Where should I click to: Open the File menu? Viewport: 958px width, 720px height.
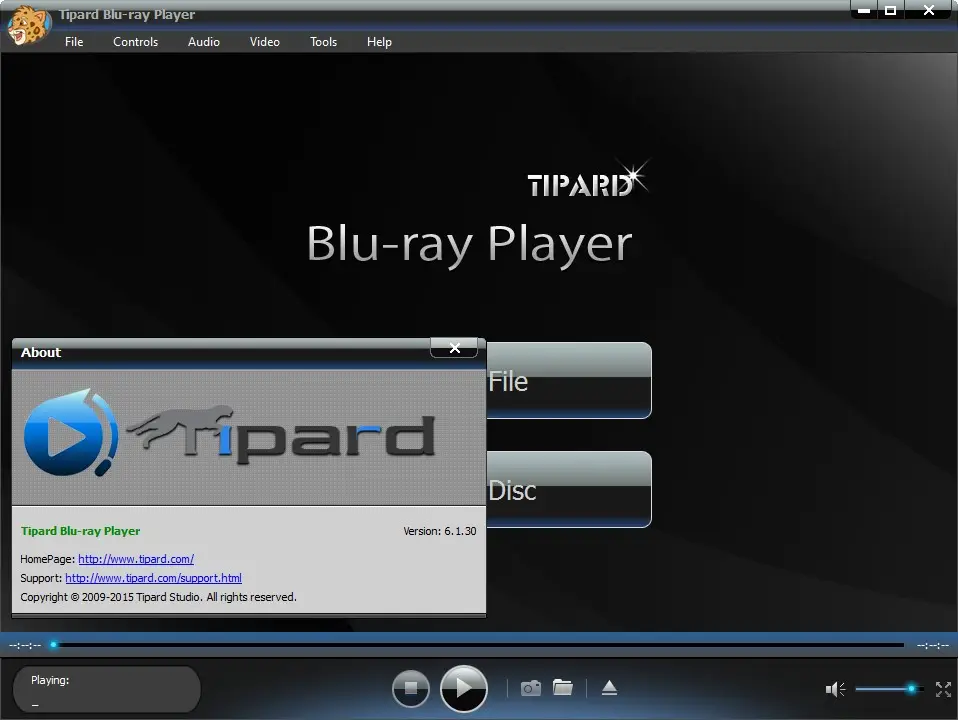tap(74, 42)
